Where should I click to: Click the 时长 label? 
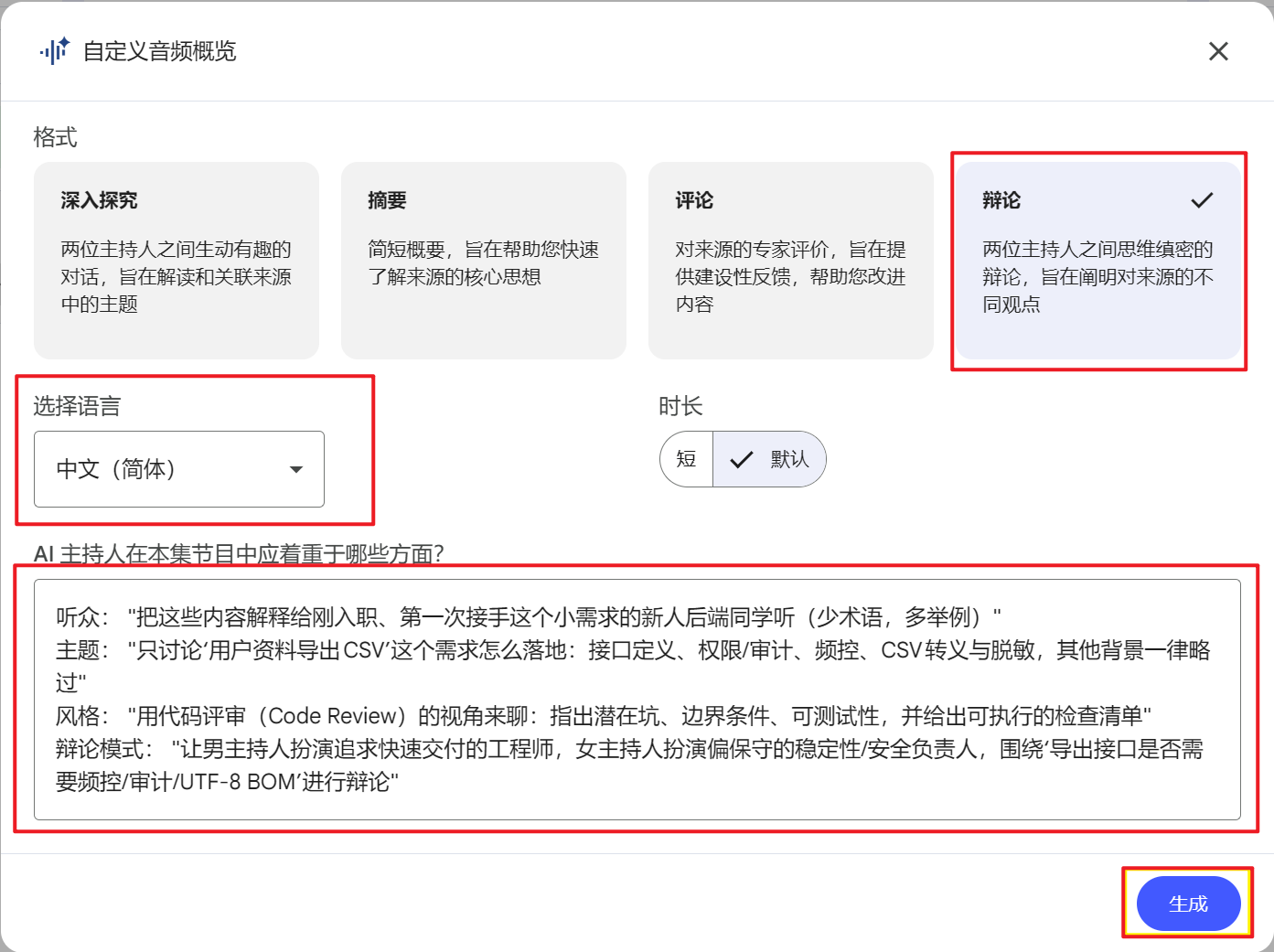coord(680,406)
